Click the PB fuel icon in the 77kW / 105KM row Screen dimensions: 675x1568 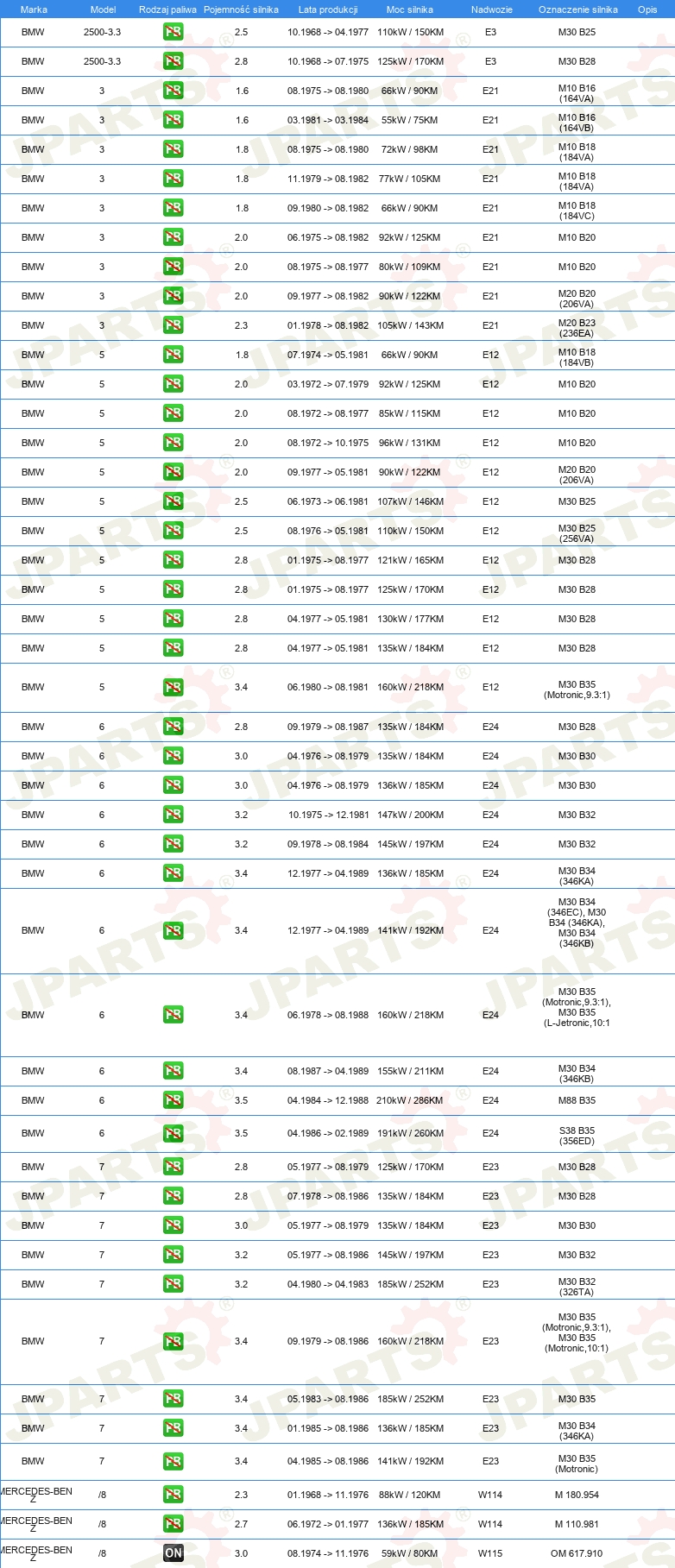click(173, 179)
